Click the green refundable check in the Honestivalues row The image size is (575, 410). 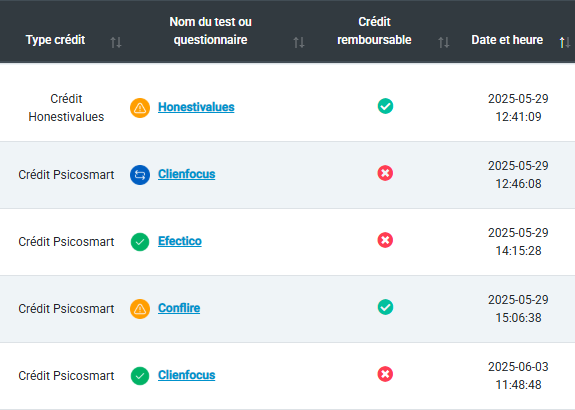pyautogui.click(x=385, y=106)
